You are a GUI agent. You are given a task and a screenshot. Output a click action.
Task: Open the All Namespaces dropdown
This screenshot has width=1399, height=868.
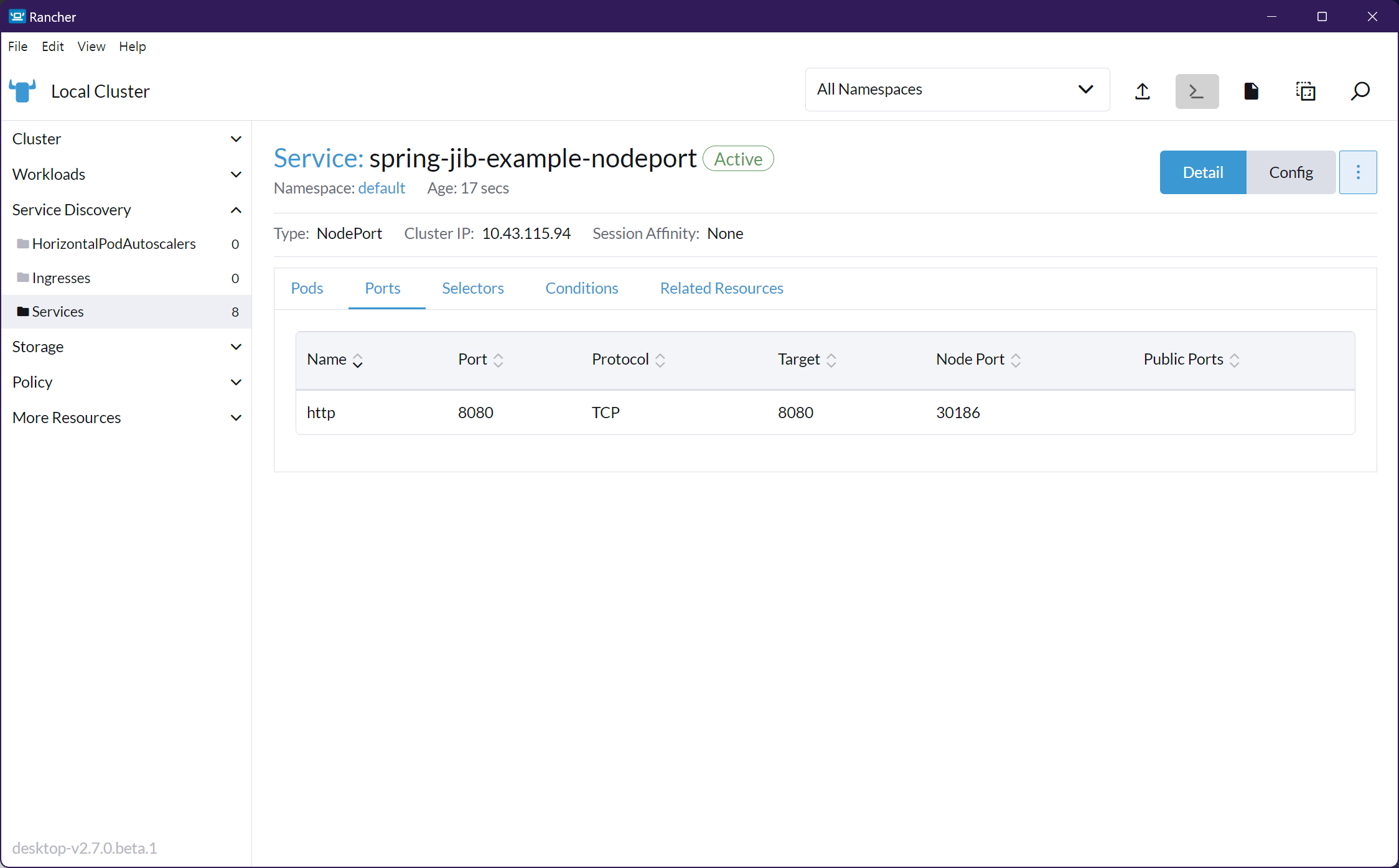(x=957, y=90)
